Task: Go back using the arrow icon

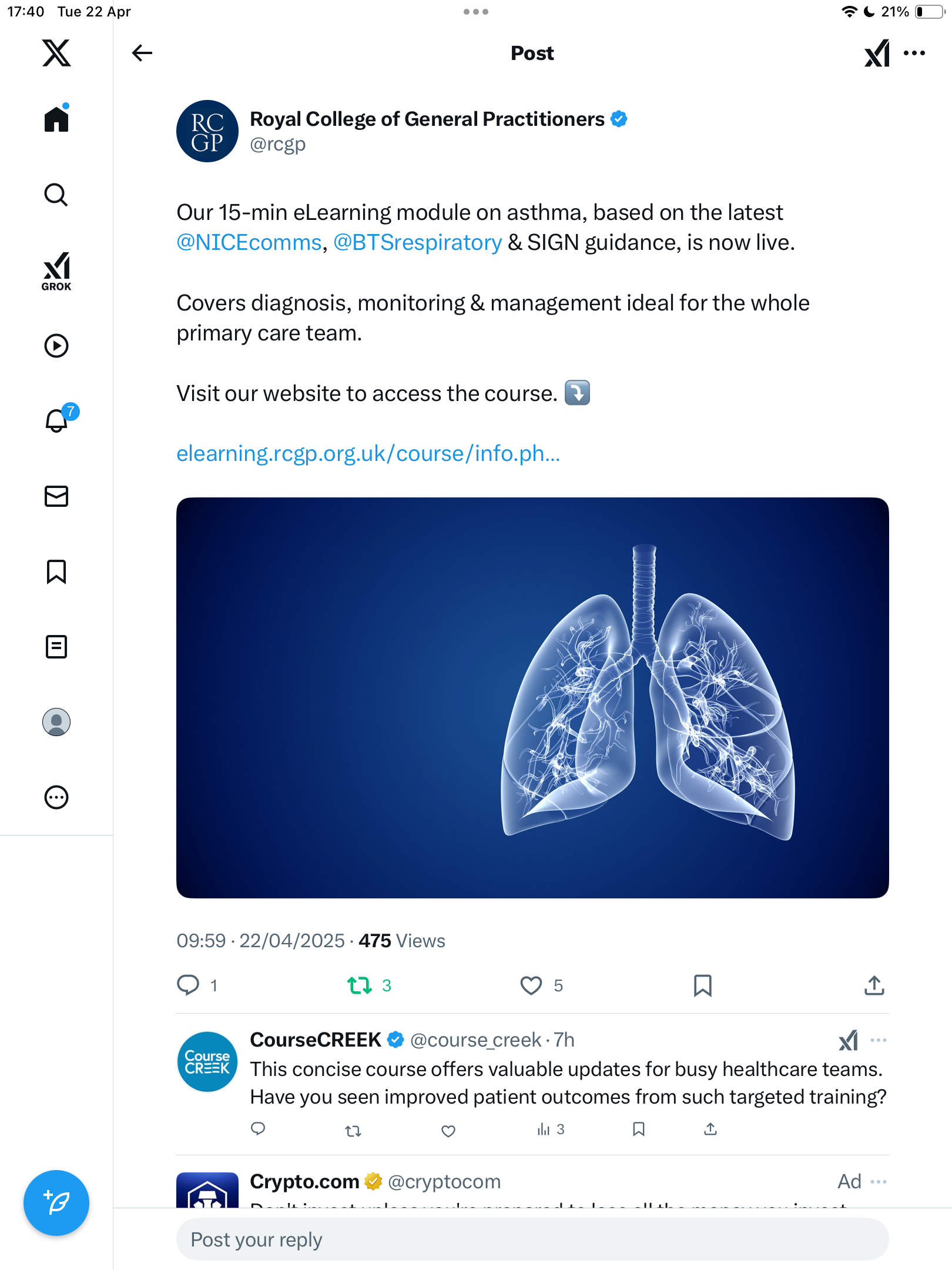Action: [x=142, y=53]
